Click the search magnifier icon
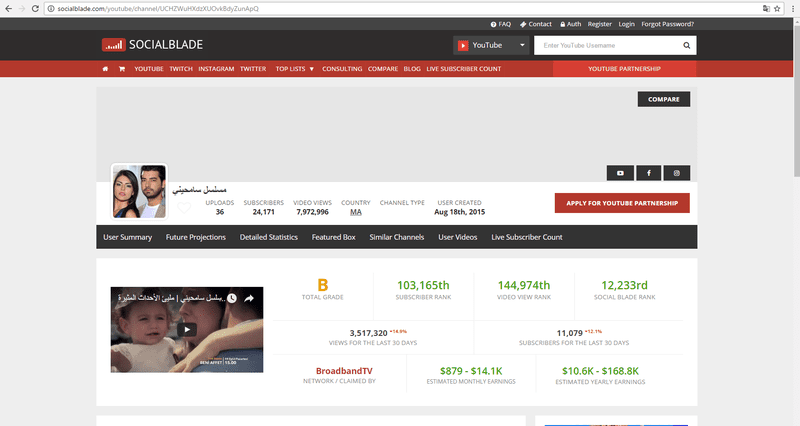 point(686,46)
